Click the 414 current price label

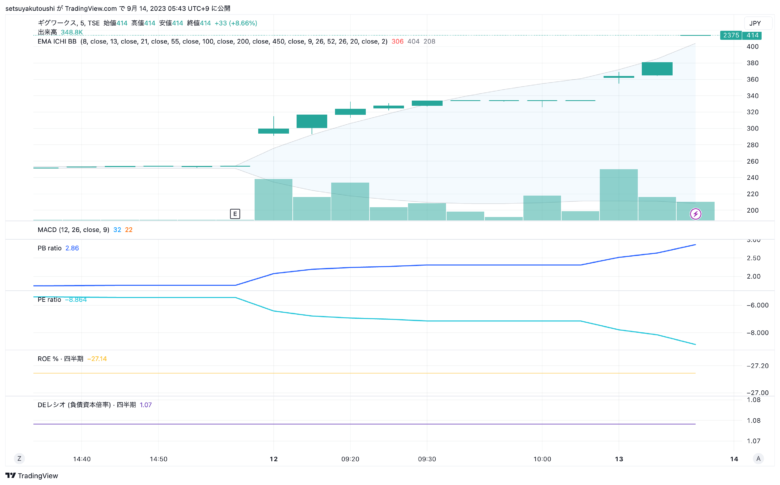click(752, 35)
